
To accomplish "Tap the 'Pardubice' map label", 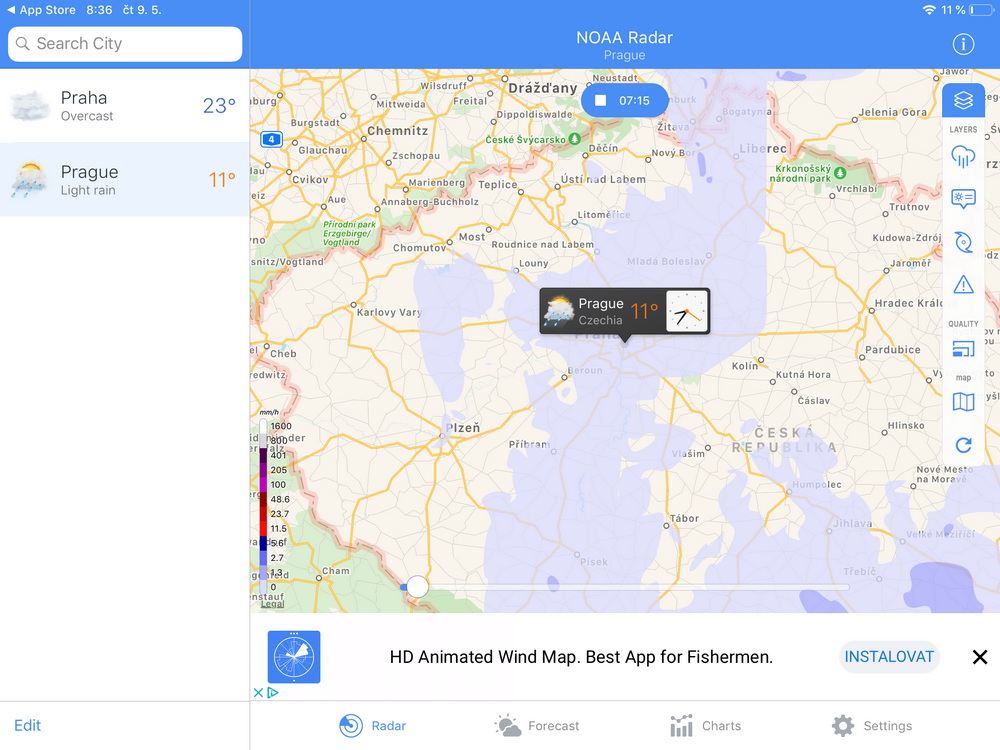I will (x=893, y=349).
